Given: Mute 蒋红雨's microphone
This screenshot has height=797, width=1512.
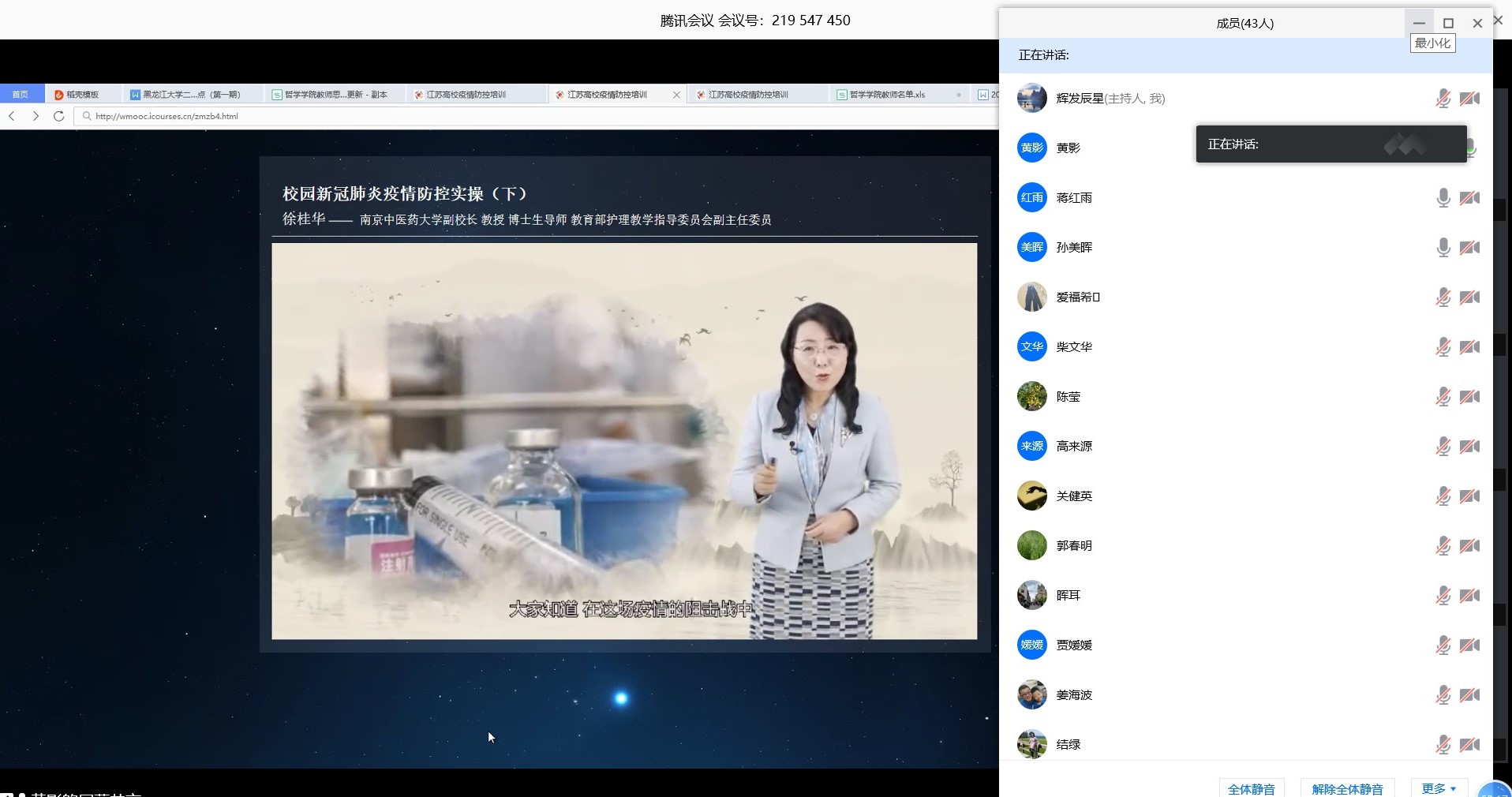Looking at the screenshot, I should pyautogui.click(x=1443, y=198).
